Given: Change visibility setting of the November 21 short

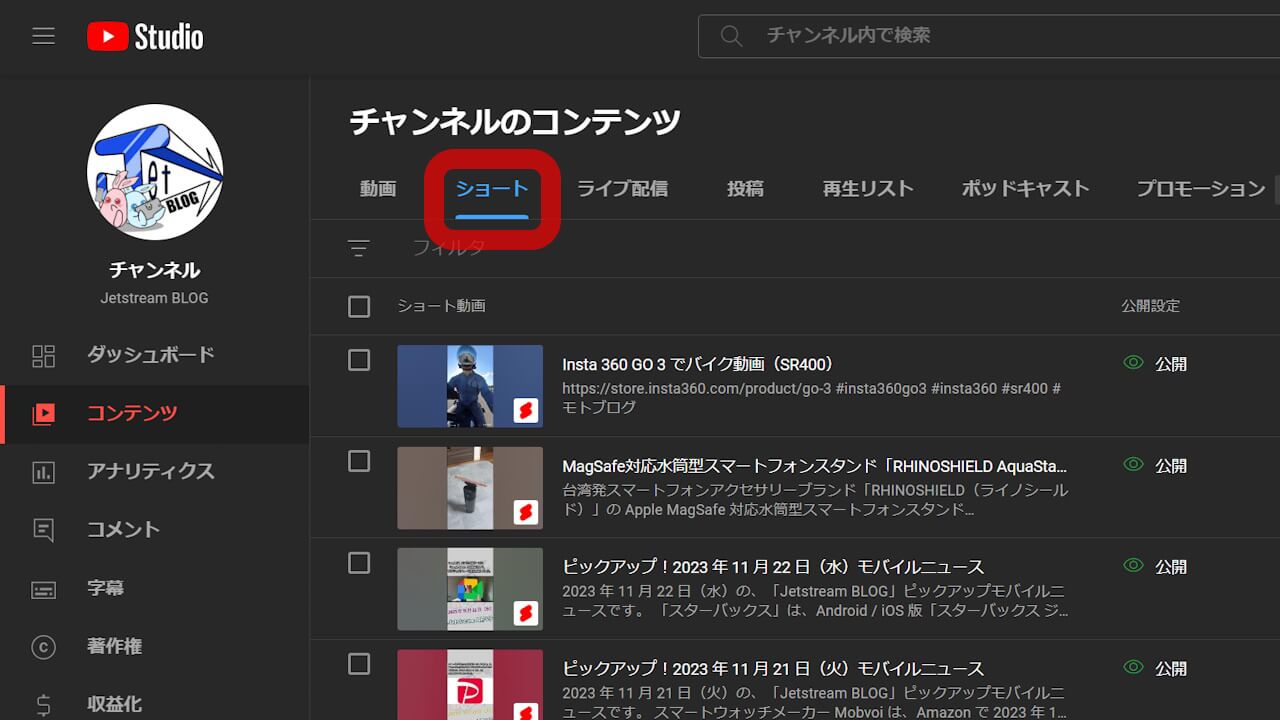Looking at the screenshot, I should point(1154,668).
